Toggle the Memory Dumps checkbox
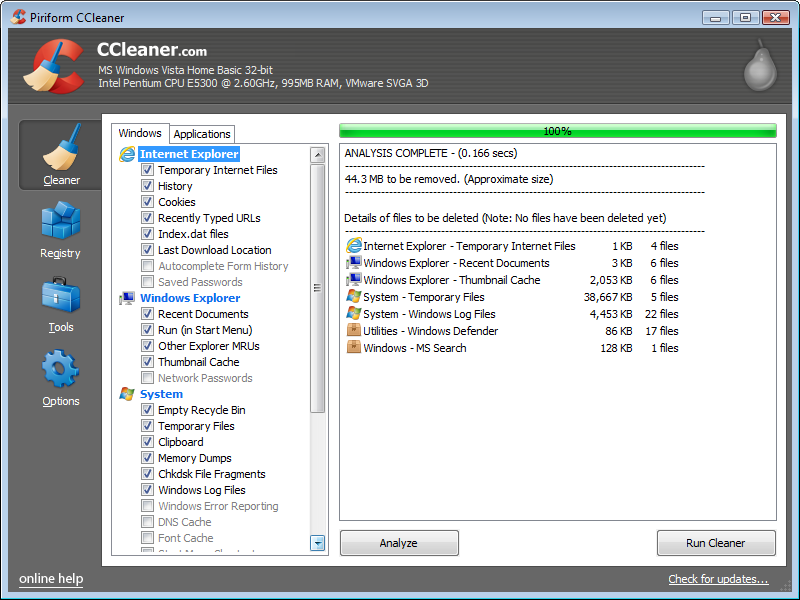This screenshot has height=600, width=800. 147,458
